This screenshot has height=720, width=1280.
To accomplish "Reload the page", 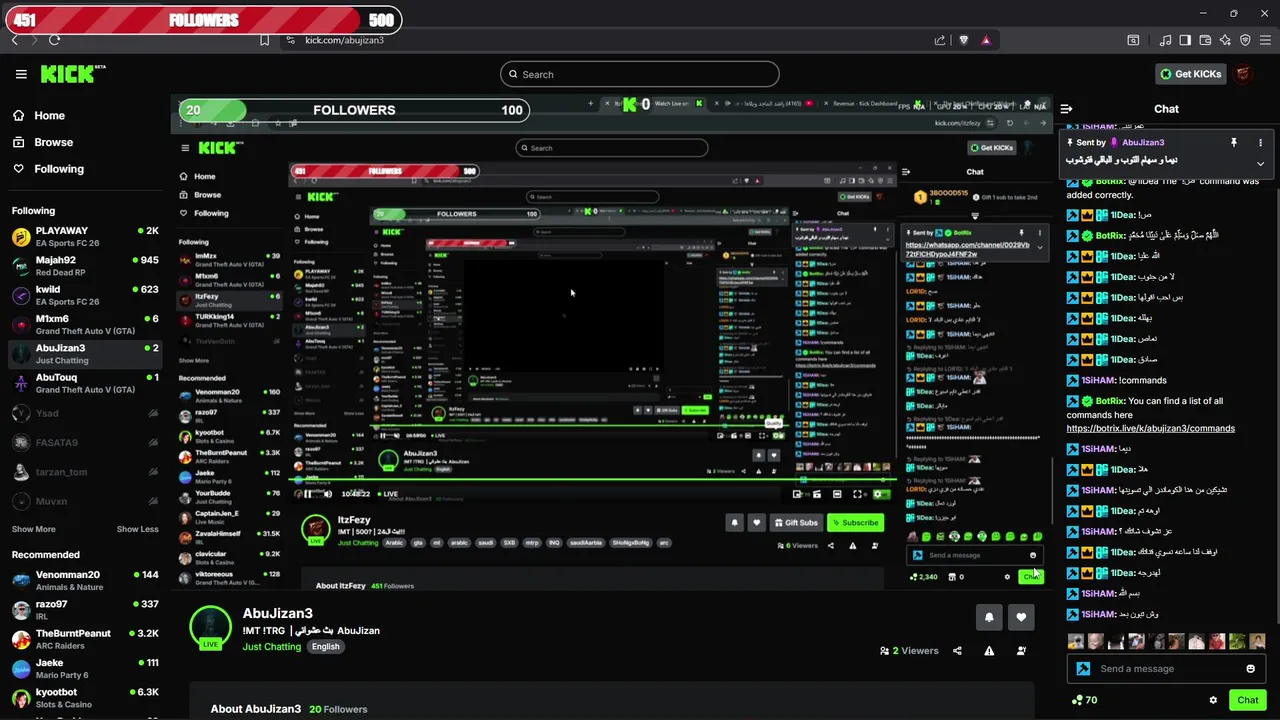I will (x=54, y=40).
